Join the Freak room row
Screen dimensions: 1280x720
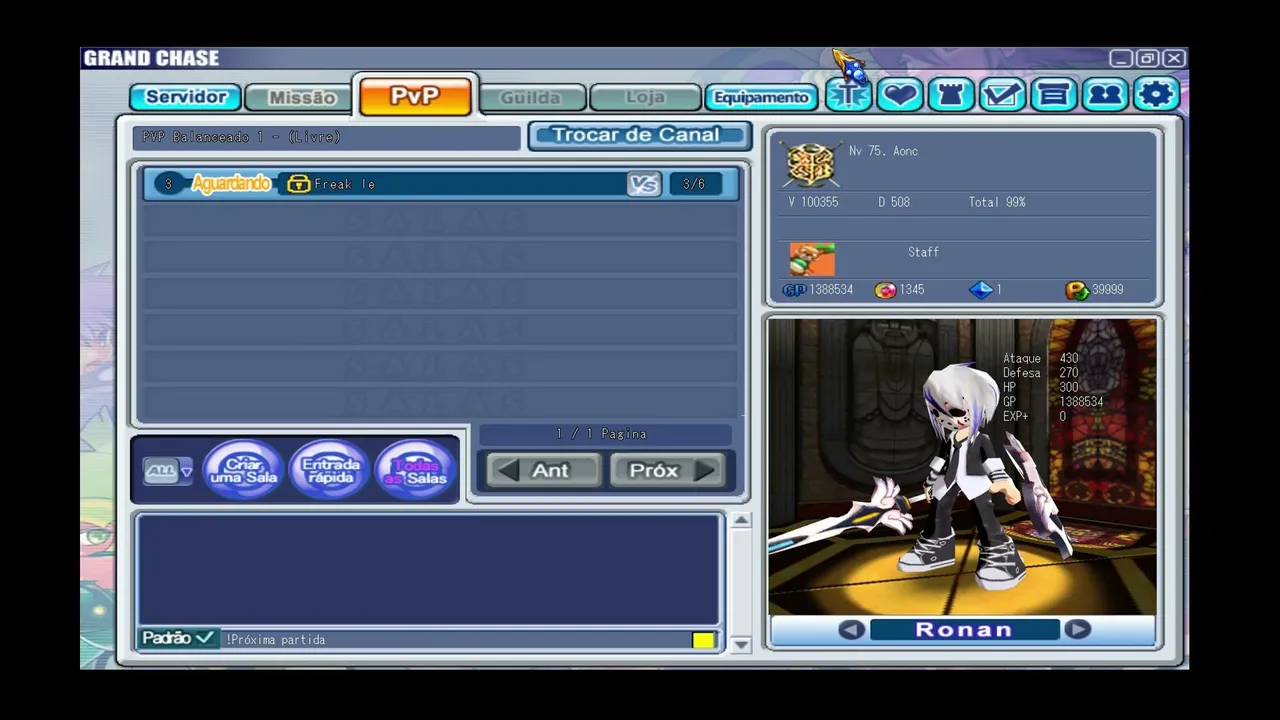(440, 184)
